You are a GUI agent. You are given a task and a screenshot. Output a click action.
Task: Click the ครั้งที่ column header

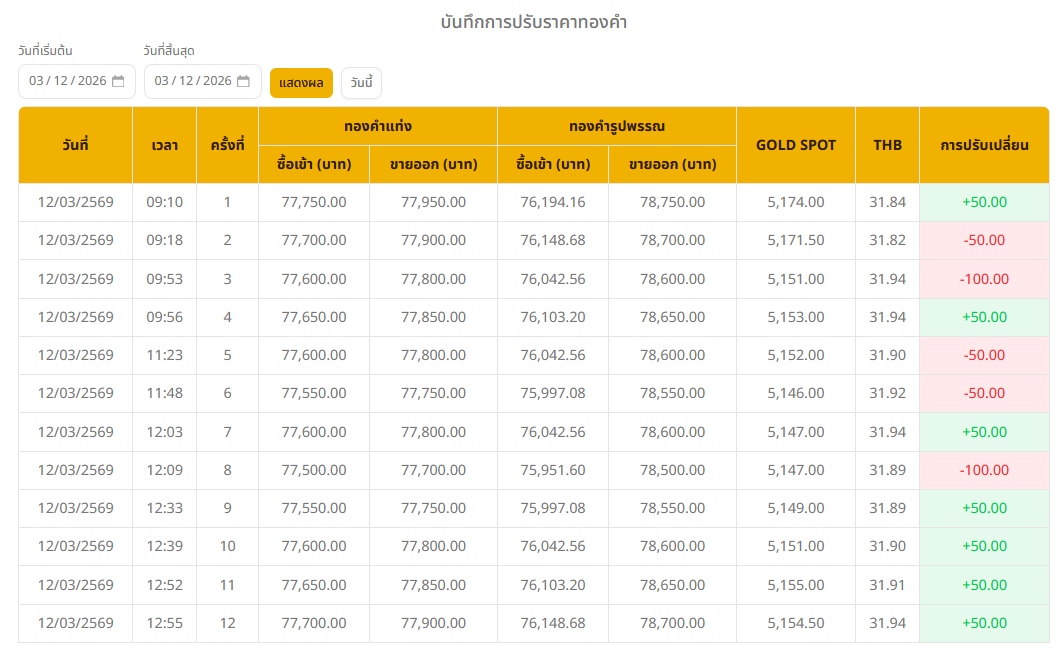(x=227, y=145)
